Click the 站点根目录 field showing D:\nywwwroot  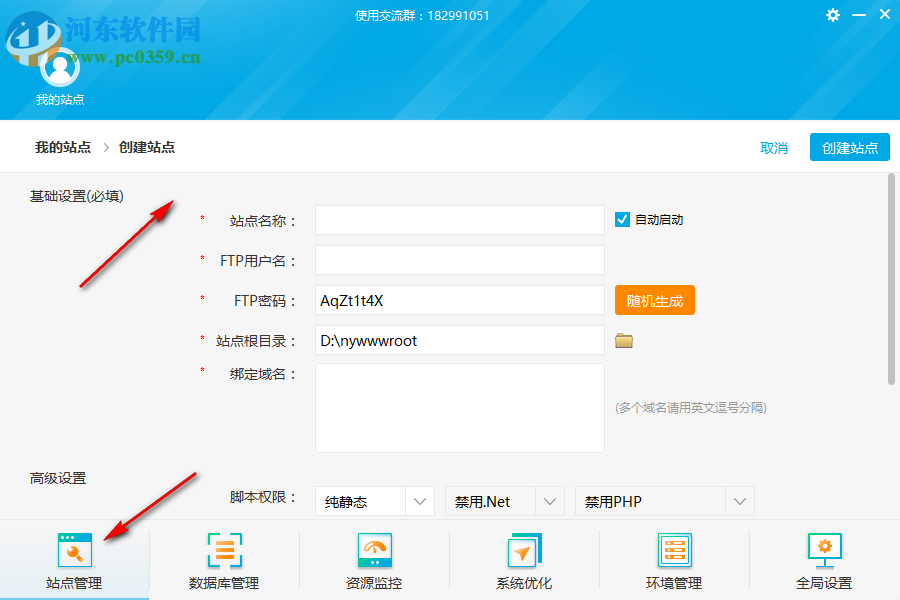pos(460,340)
